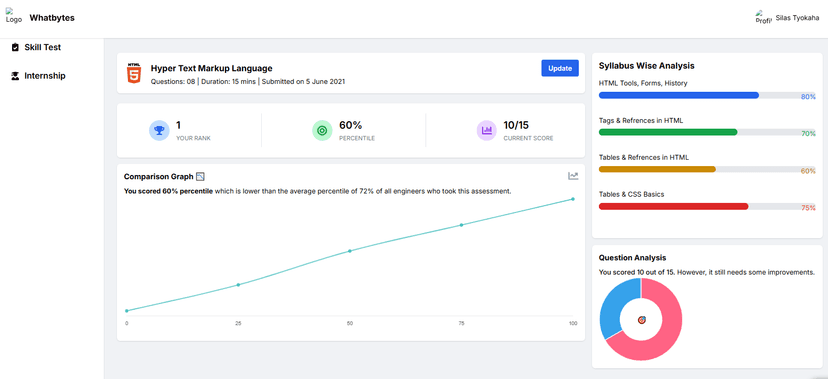This screenshot has height=379, width=828.
Task: Click the Skill Test clipboard icon
Action: click(x=15, y=47)
